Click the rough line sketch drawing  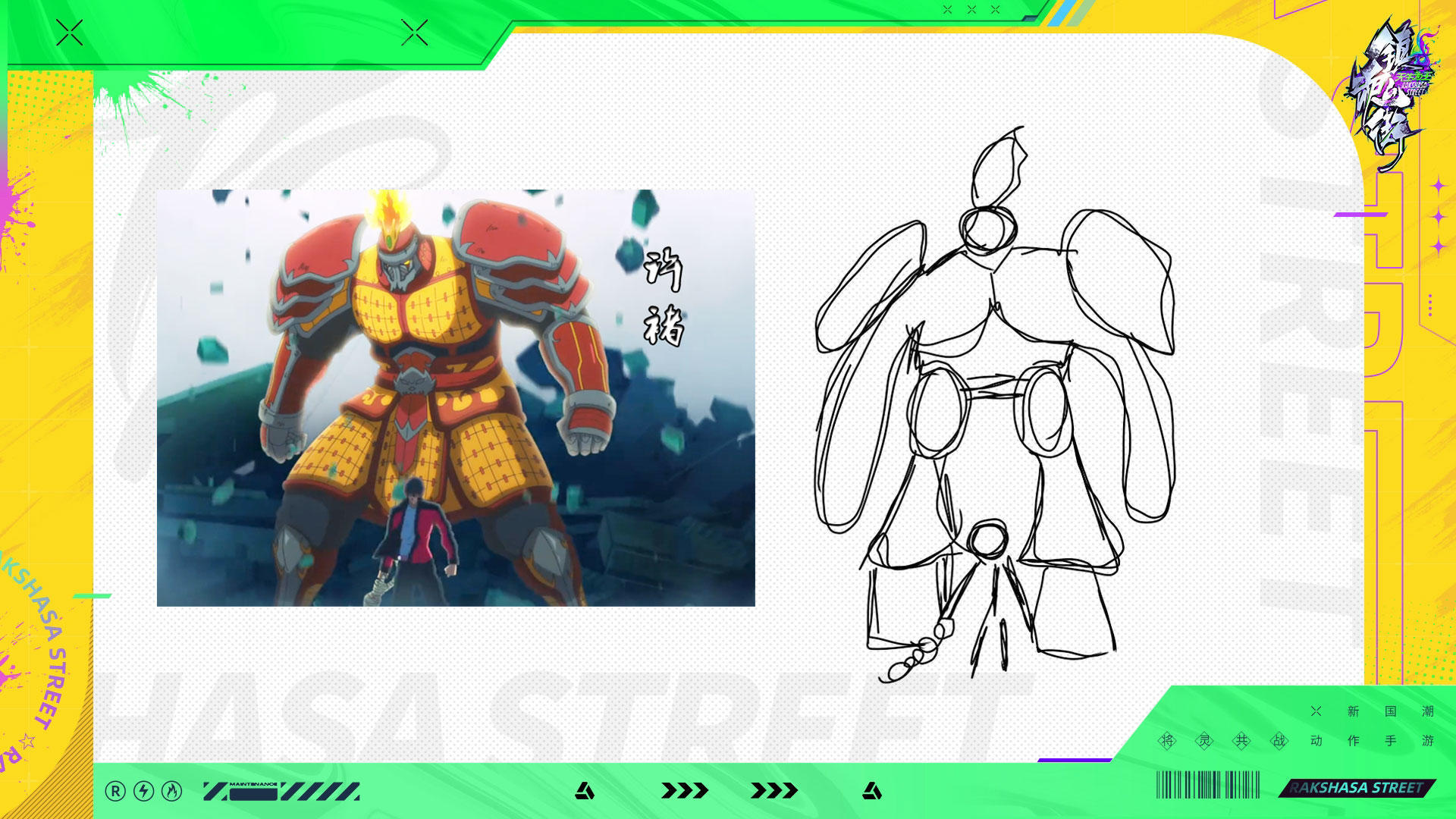tap(995, 405)
